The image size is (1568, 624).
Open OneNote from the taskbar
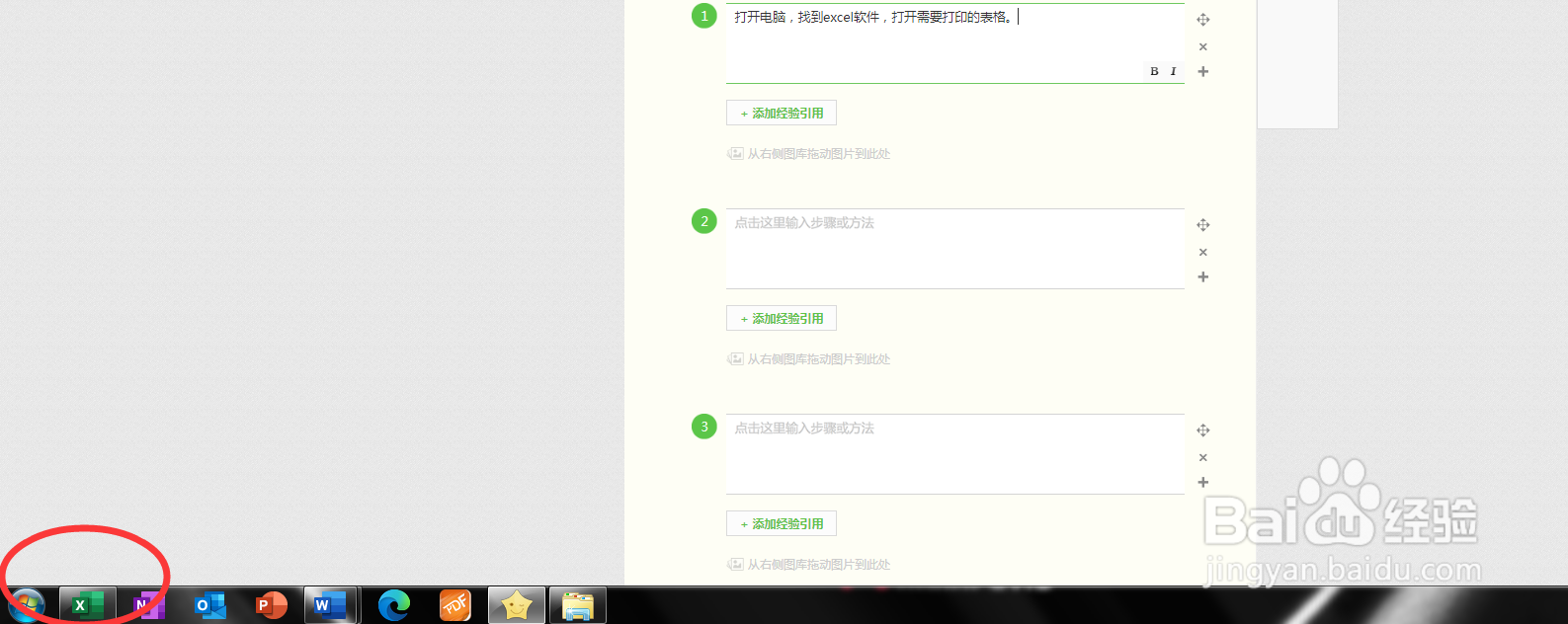[149, 605]
